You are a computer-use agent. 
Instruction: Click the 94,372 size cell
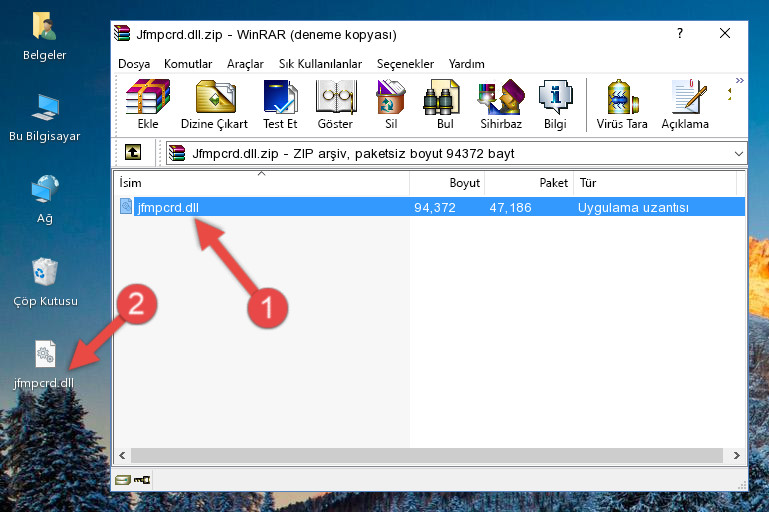click(435, 207)
